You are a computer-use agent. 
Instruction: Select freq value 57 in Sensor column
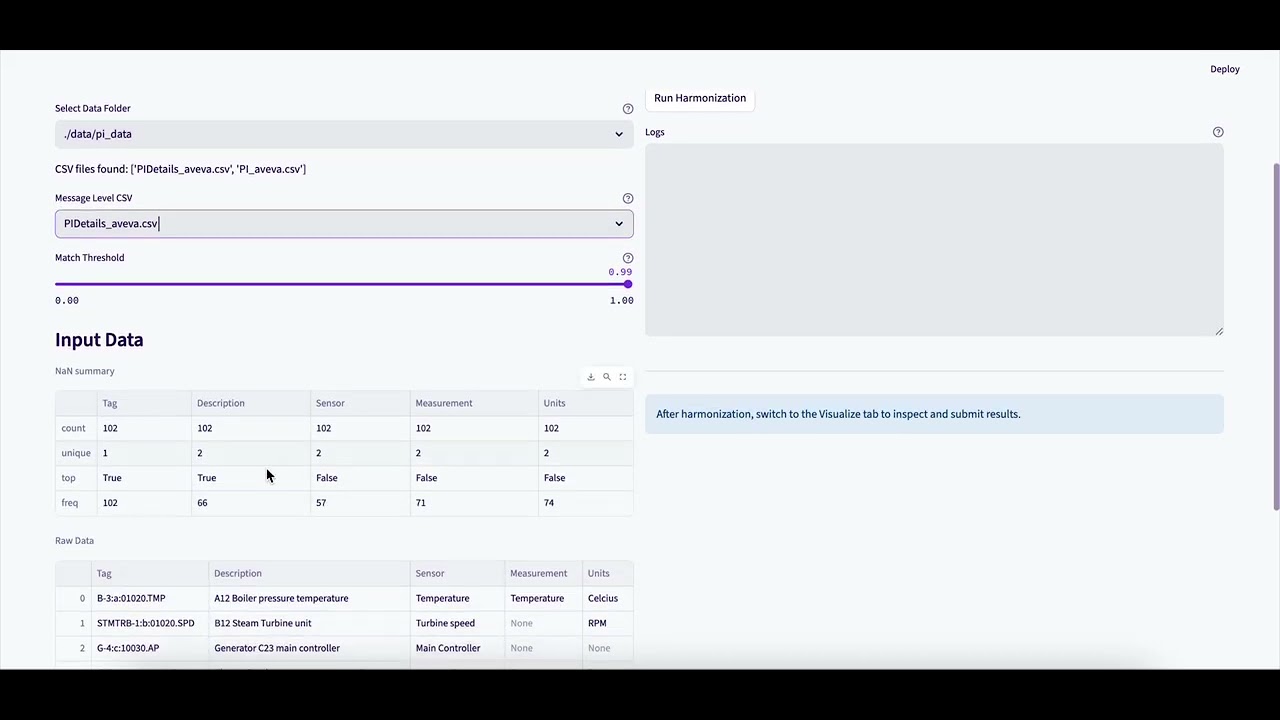[359, 503]
